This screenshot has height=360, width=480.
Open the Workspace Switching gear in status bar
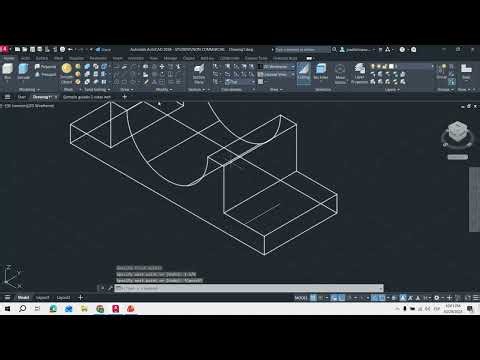click(437, 297)
